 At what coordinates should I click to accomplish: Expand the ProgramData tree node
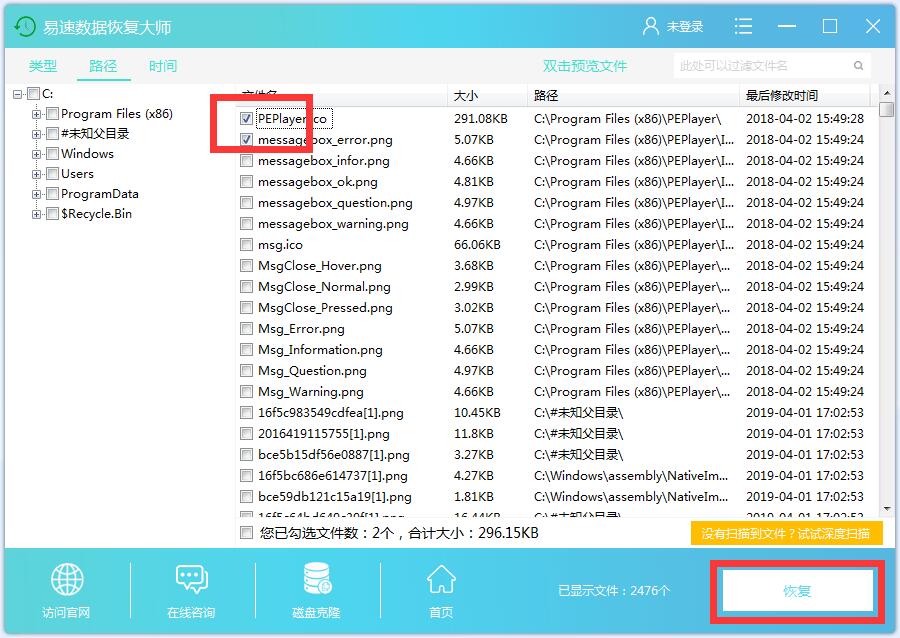point(37,194)
